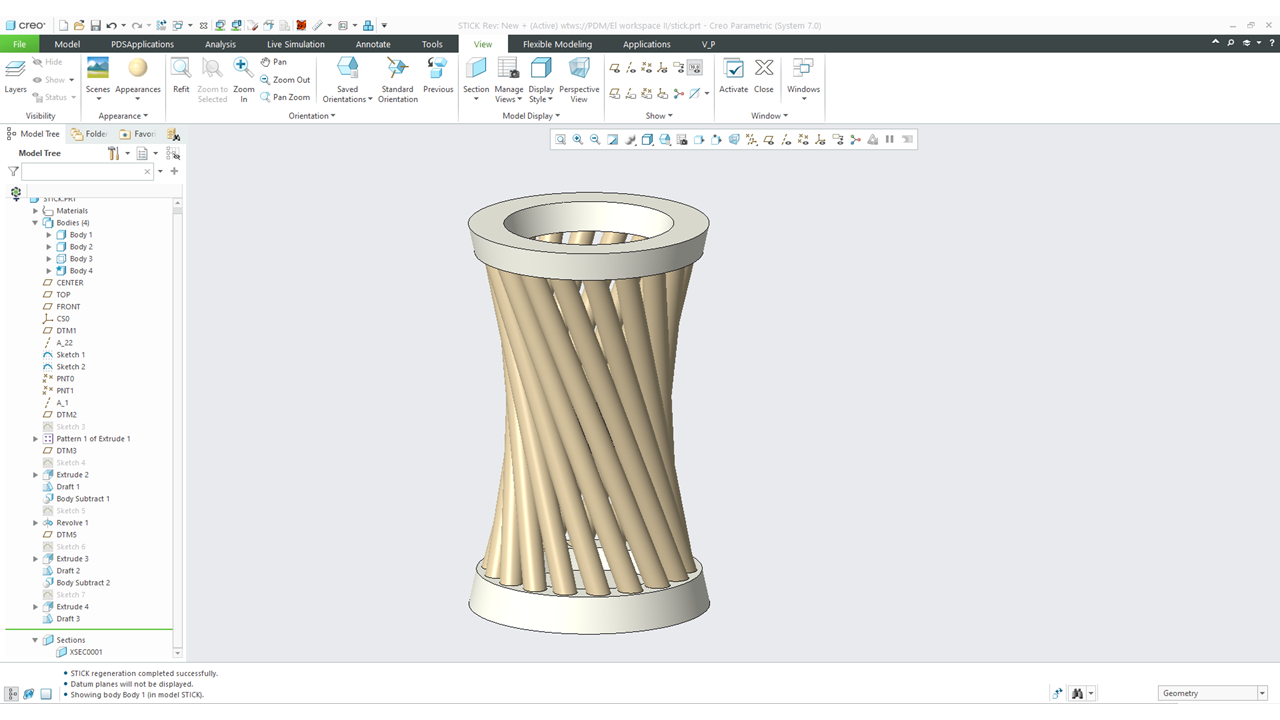Screen dimensions: 1280x720
Task: Click the binoculars find icon in status bar
Action: [x=1077, y=693]
